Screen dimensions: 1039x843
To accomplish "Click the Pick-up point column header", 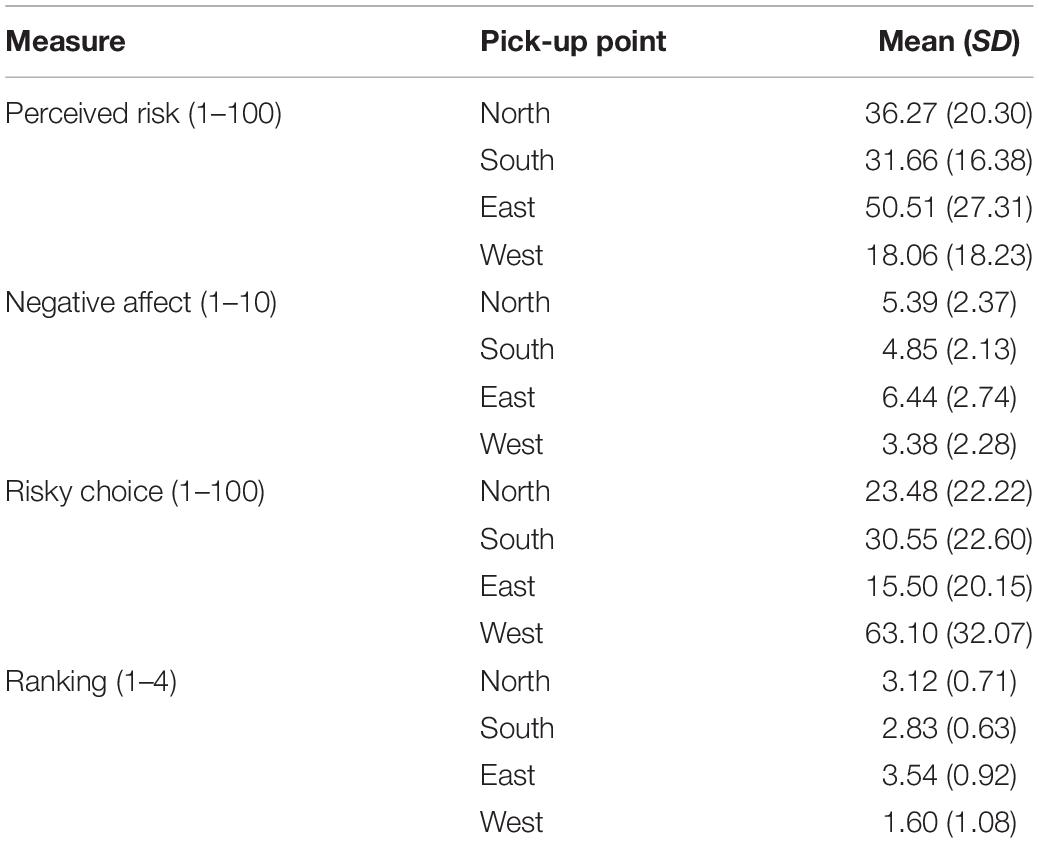I will pyautogui.click(x=573, y=41).
